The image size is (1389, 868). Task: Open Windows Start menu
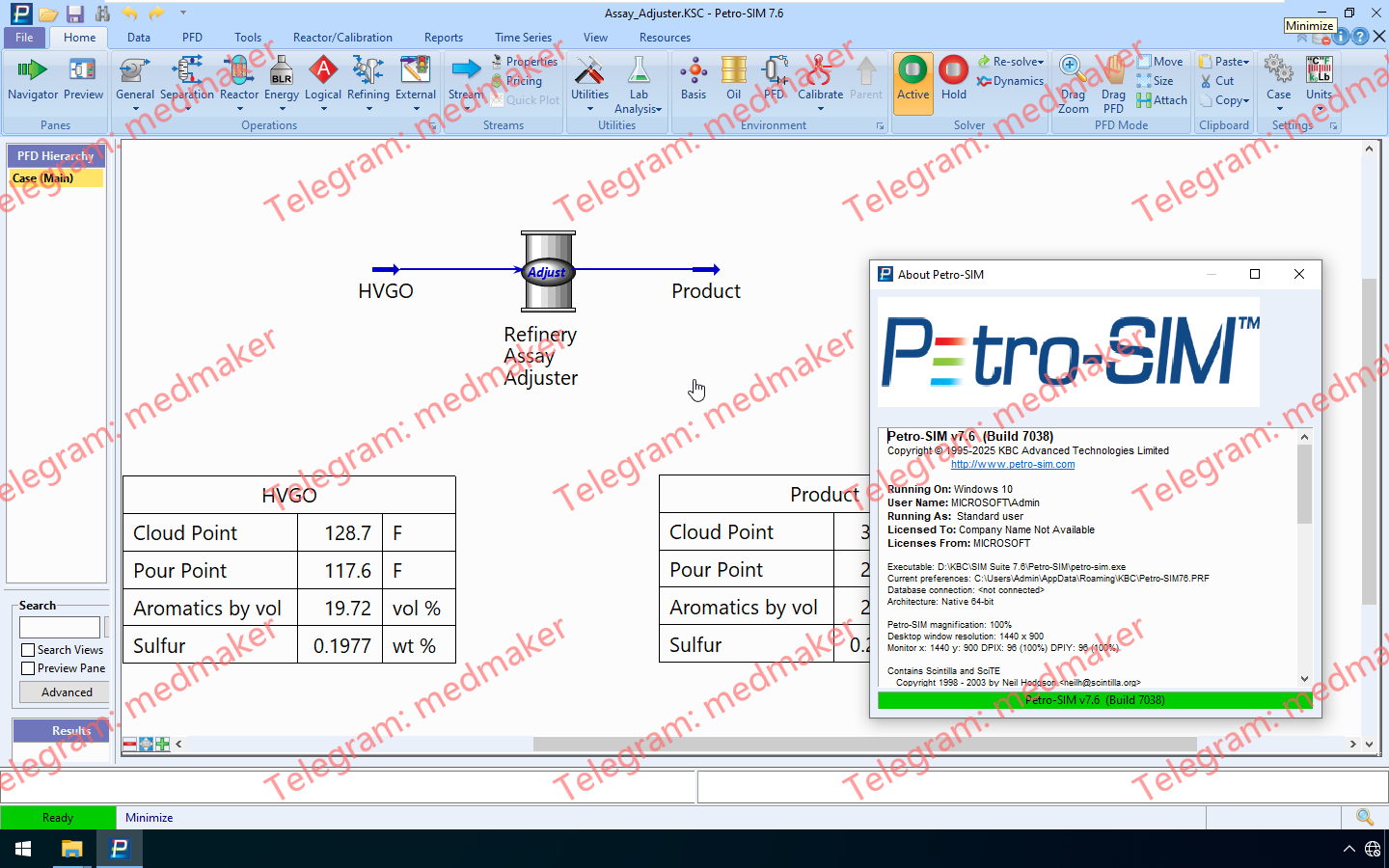point(23,849)
